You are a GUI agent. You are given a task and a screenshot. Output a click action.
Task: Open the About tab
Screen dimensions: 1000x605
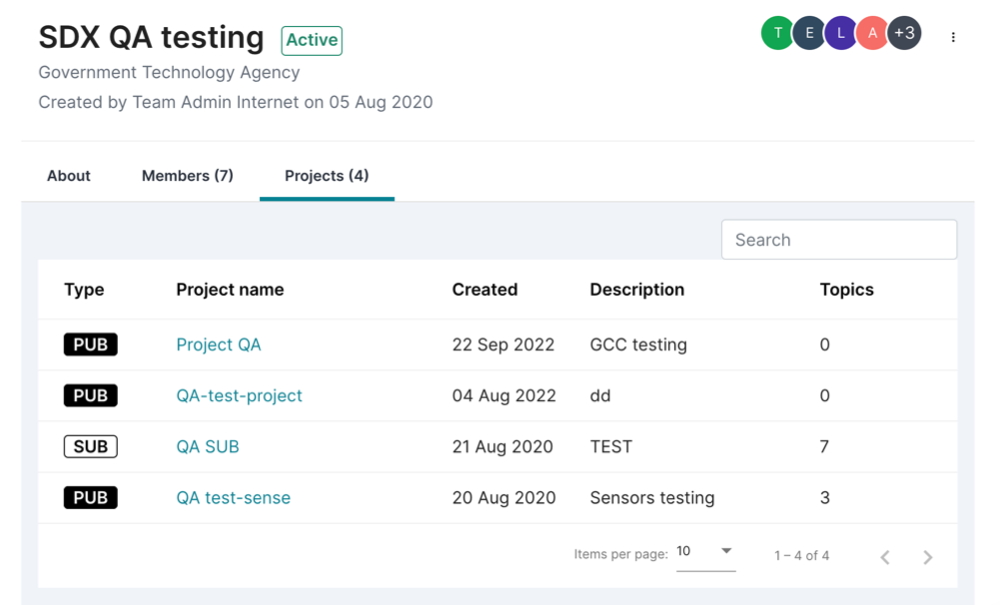[68, 175]
